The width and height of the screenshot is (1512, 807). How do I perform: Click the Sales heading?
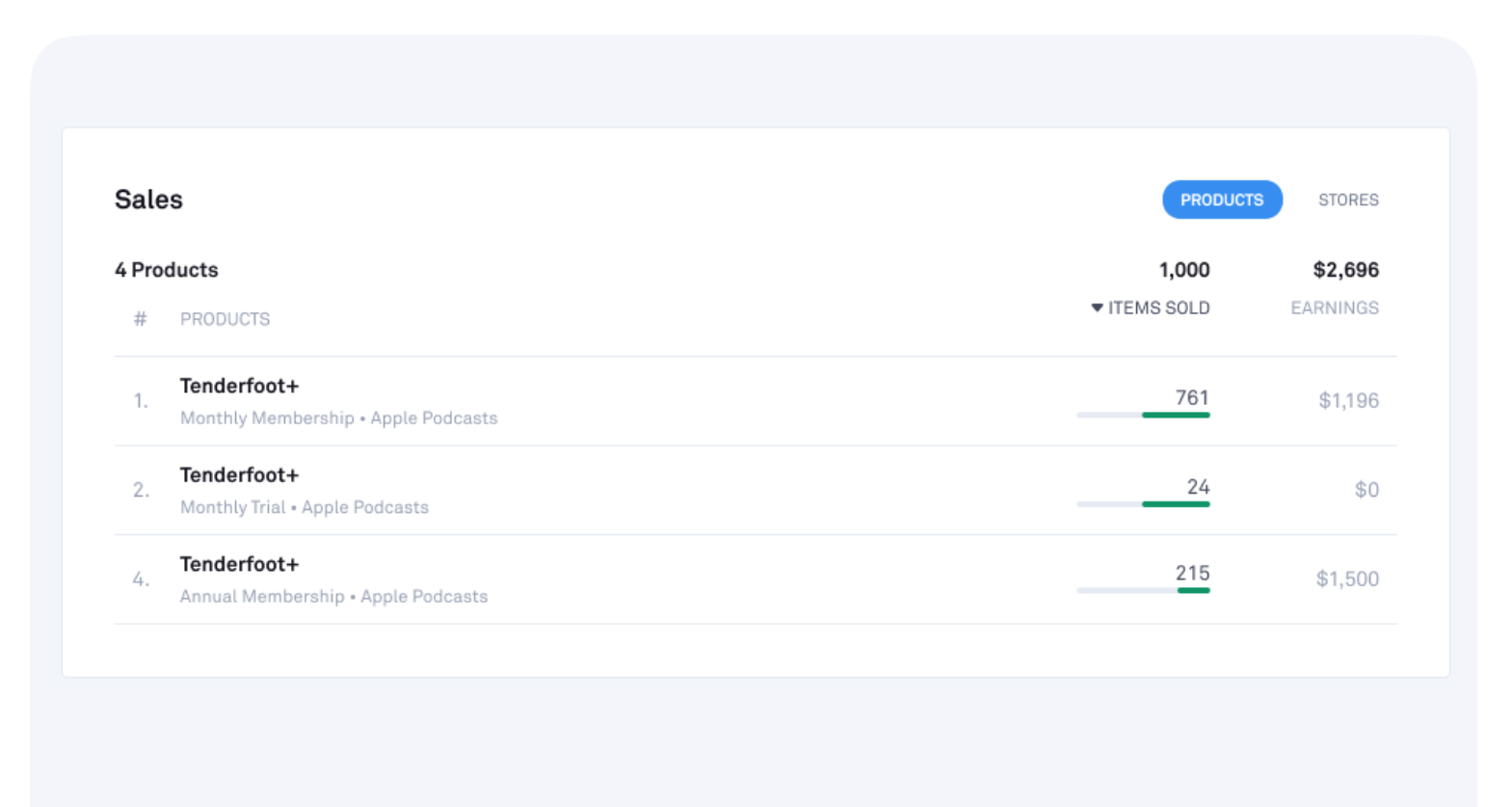pos(148,200)
